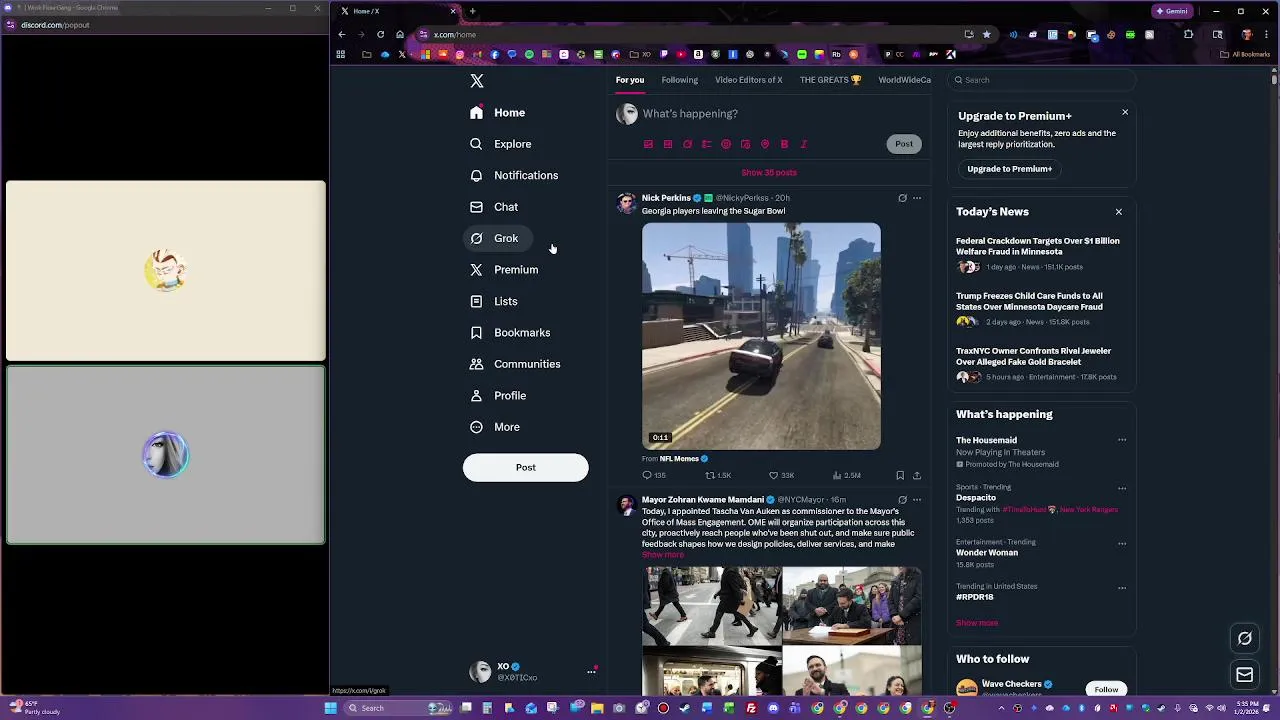Click Show more on the Mamdani post

coord(662,555)
